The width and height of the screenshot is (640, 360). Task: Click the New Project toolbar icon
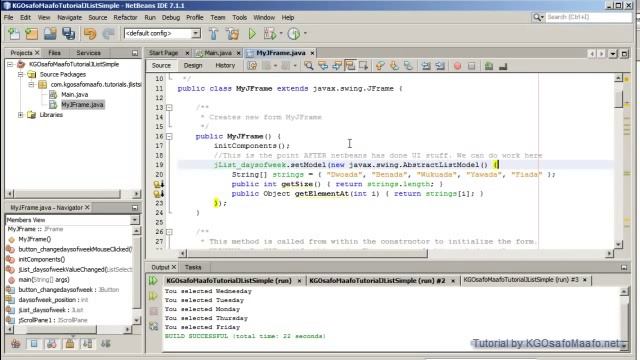click(x=31, y=33)
